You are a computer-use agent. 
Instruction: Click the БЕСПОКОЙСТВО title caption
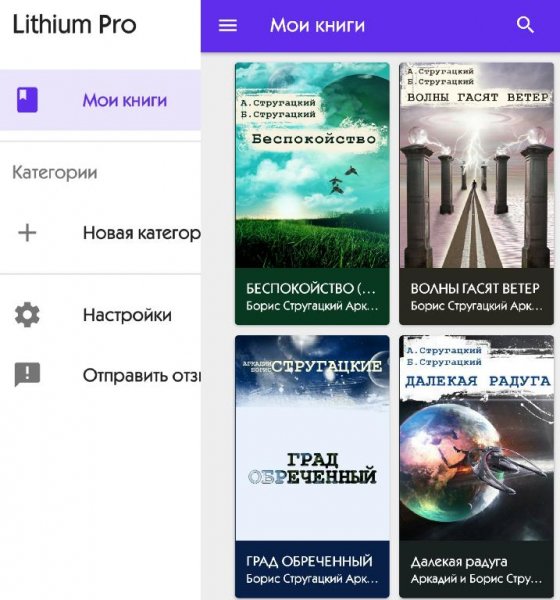point(311,289)
